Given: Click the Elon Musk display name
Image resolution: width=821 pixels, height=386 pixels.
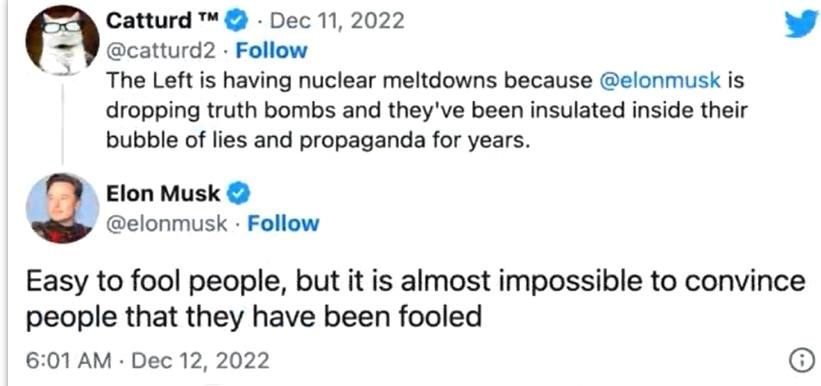Looking at the screenshot, I should (x=163, y=194).
